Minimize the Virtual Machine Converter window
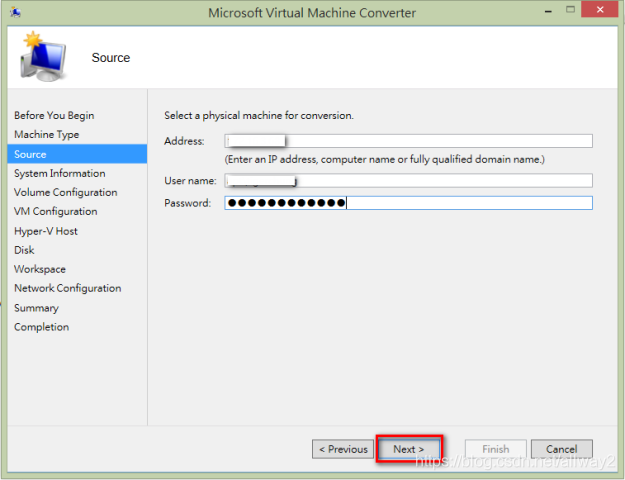This screenshot has width=625, height=480. point(548,11)
